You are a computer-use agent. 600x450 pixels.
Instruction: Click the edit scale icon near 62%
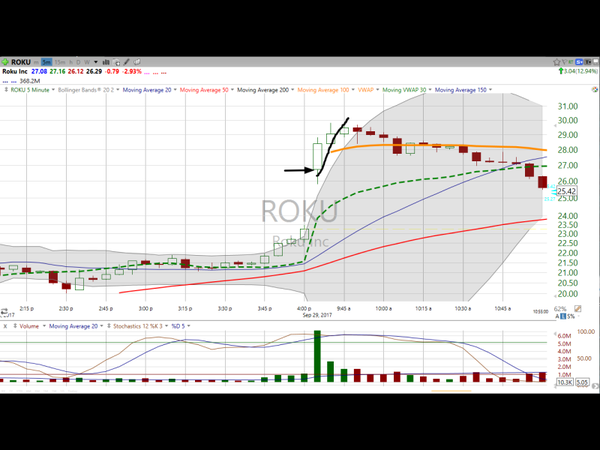pyautogui.click(x=577, y=308)
